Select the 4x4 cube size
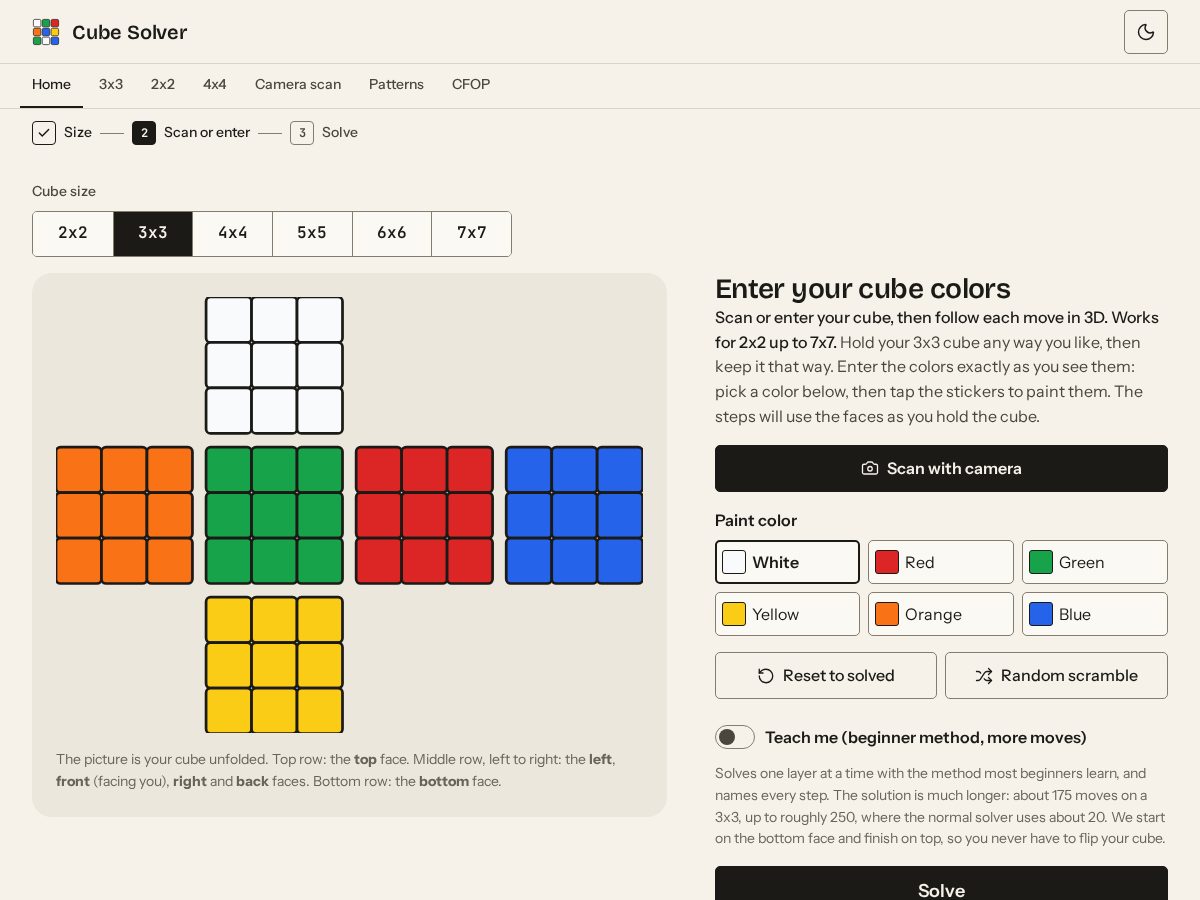The height and width of the screenshot is (900, 1200). [x=233, y=233]
